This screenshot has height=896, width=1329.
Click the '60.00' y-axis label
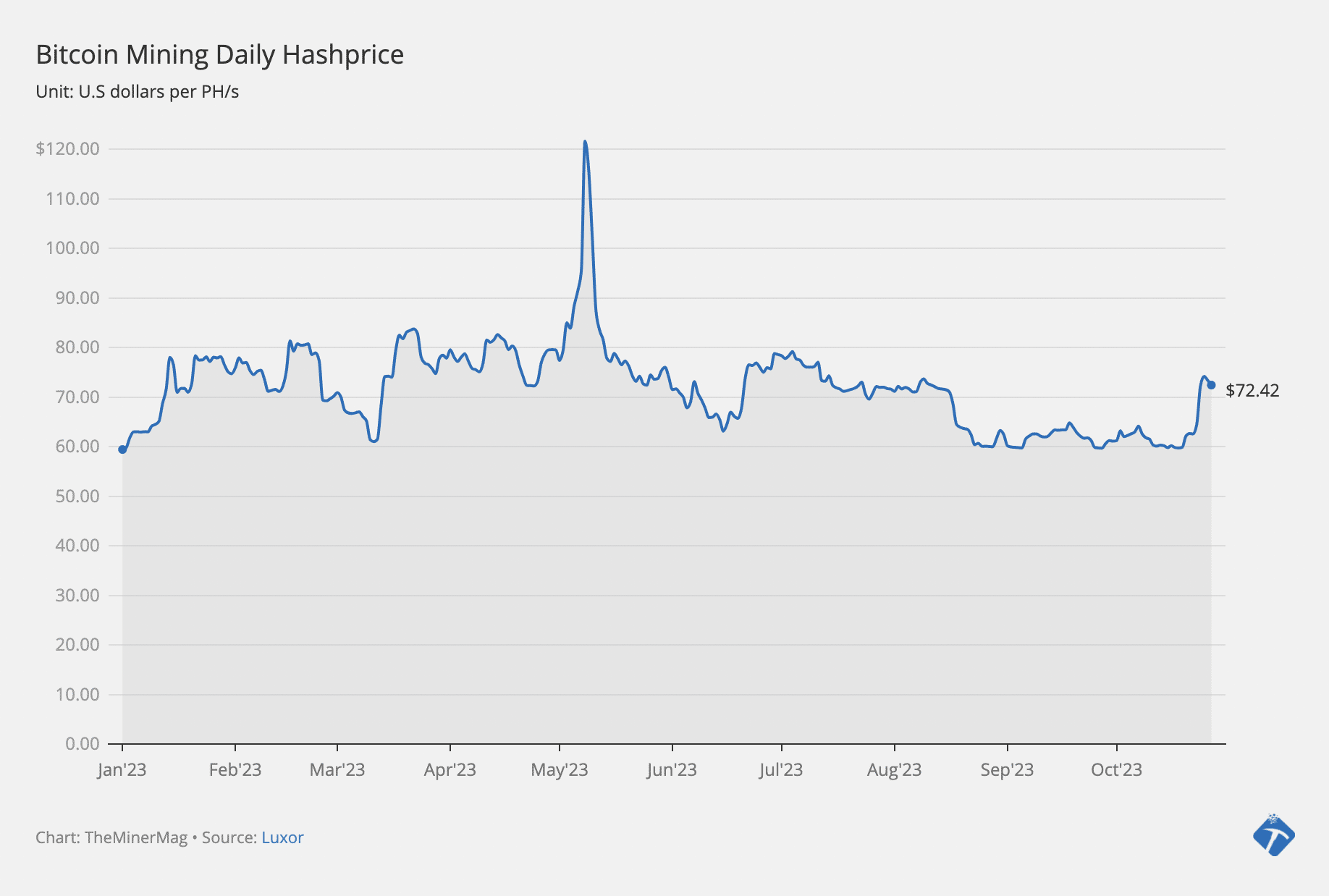(77, 446)
